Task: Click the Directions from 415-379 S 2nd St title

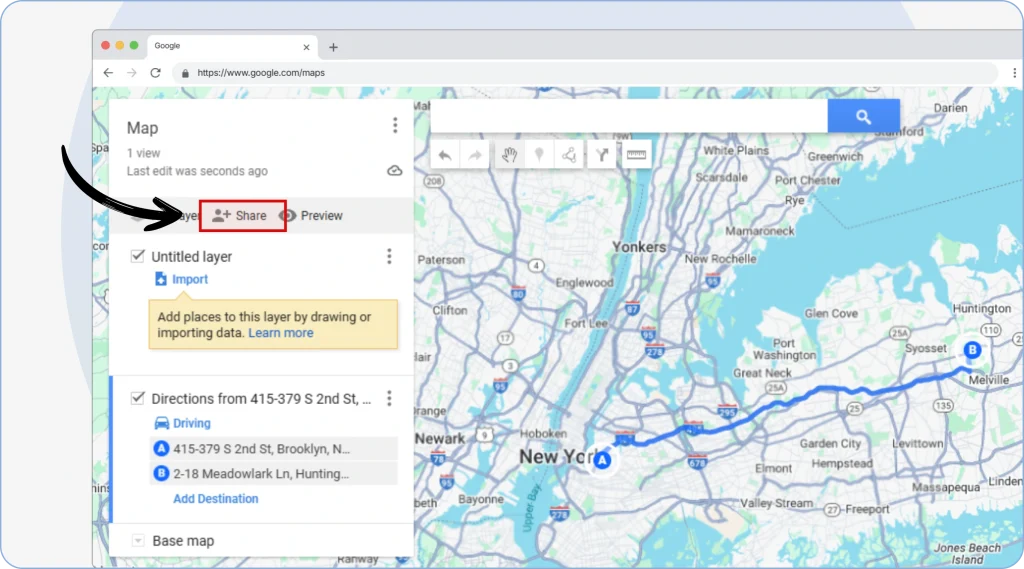Action: [x=261, y=398]
